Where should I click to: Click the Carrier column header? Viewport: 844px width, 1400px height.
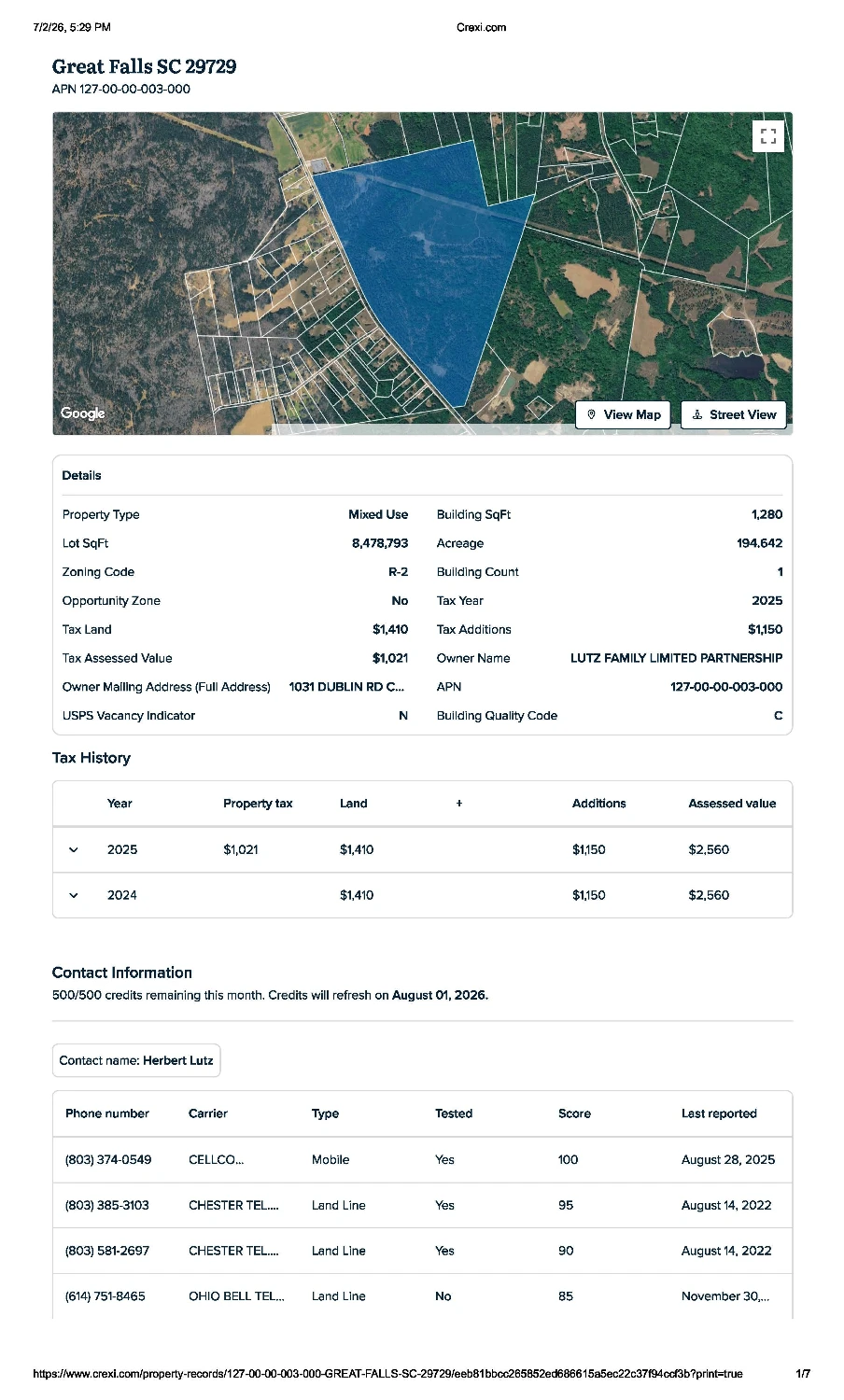(208, 1113)
